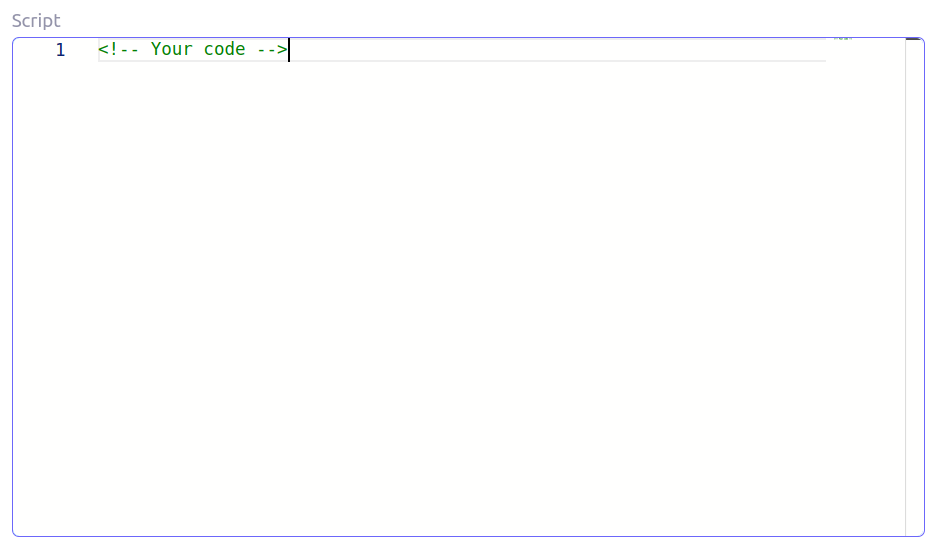Click the middle of the vertical scrollbar track
Screen dimensions: 935x544
913,287
